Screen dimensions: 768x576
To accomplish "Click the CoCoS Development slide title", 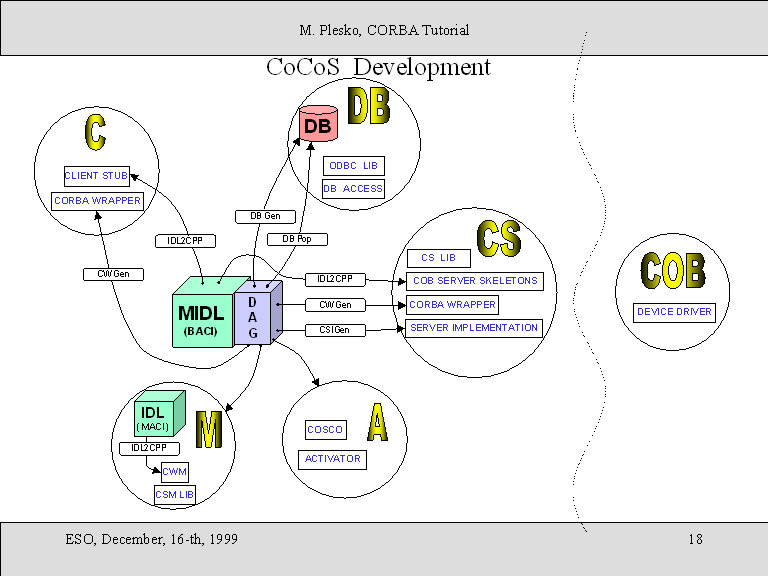I will click(x=378, y=68).
